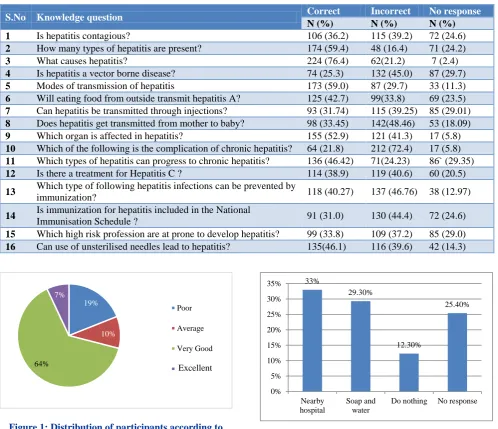Click incorrect value '109 (37.2)'
Image resolution: width=498 pixels, height=429 pixels.
(392, 234)
